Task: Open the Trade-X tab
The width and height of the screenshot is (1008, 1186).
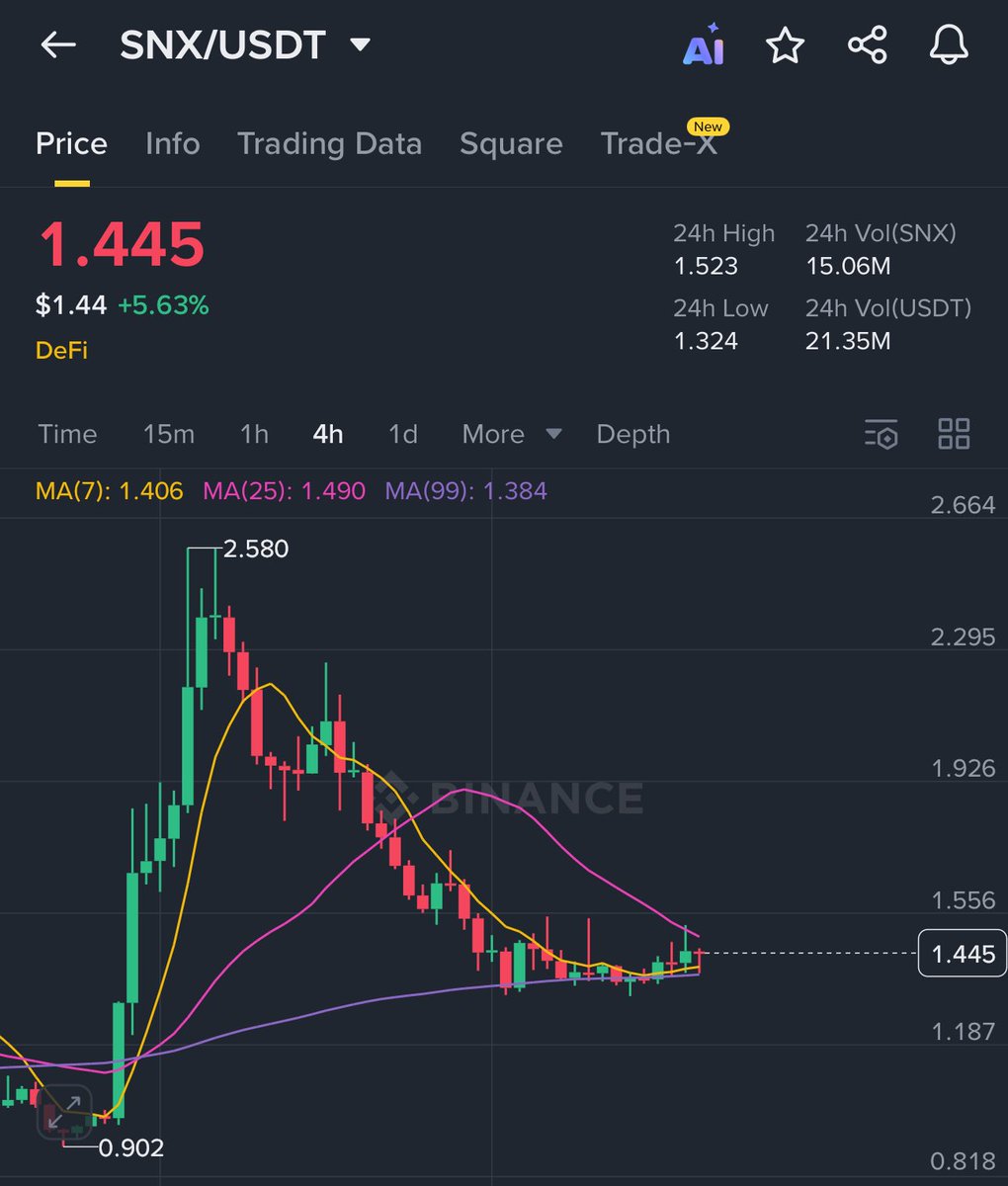Action: click(x=659, y=144)
